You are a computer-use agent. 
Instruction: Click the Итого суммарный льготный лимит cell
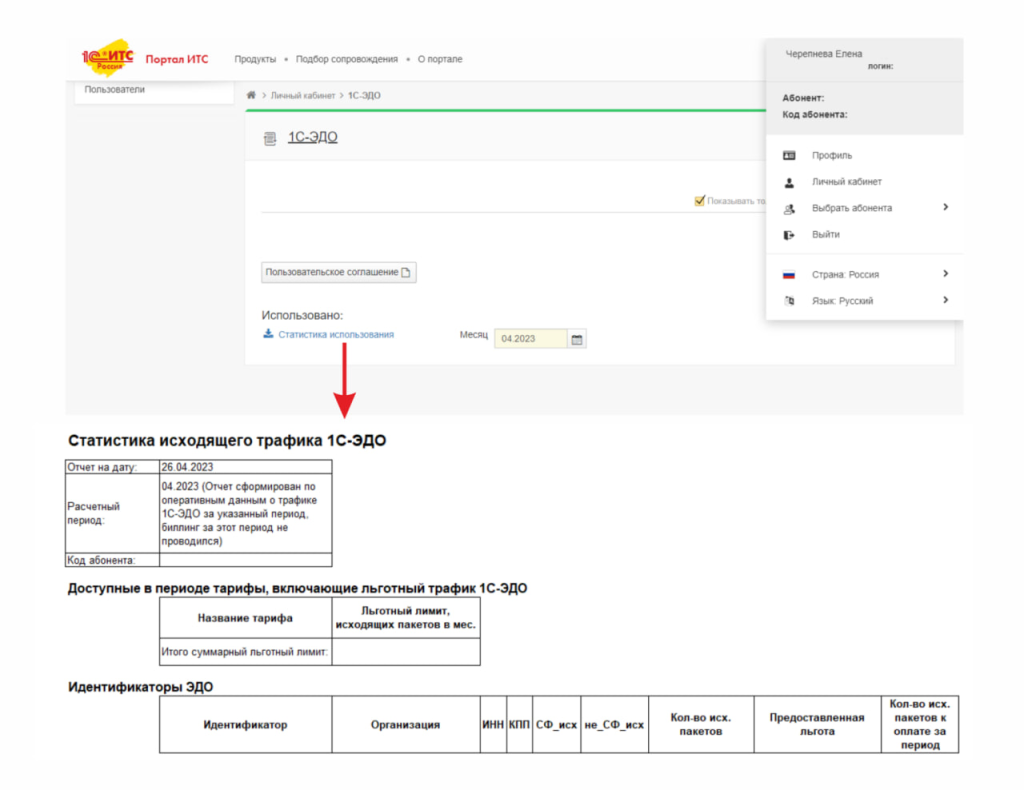(x=246, y=652)
